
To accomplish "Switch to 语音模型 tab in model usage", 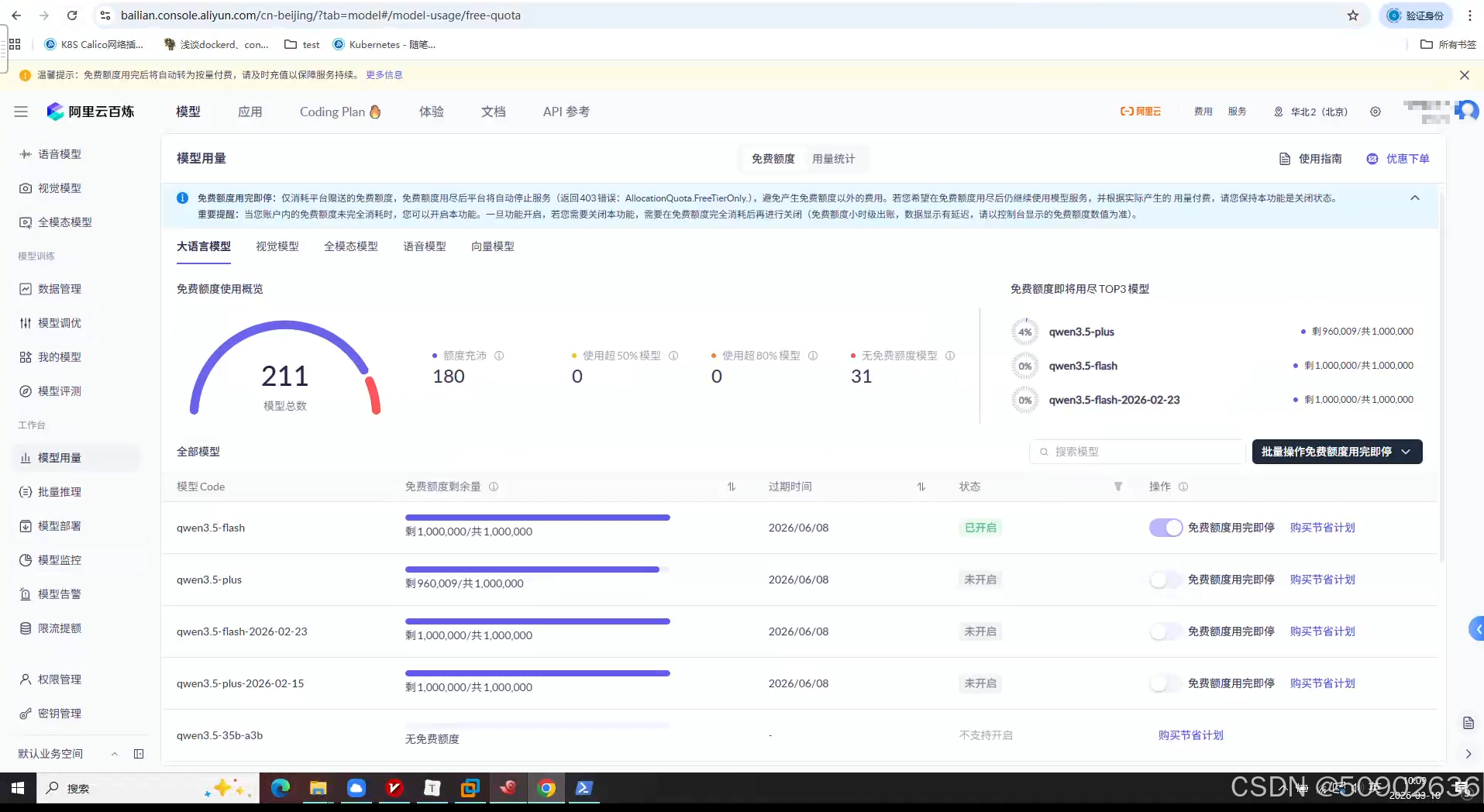I will click(x=425, y=246).
